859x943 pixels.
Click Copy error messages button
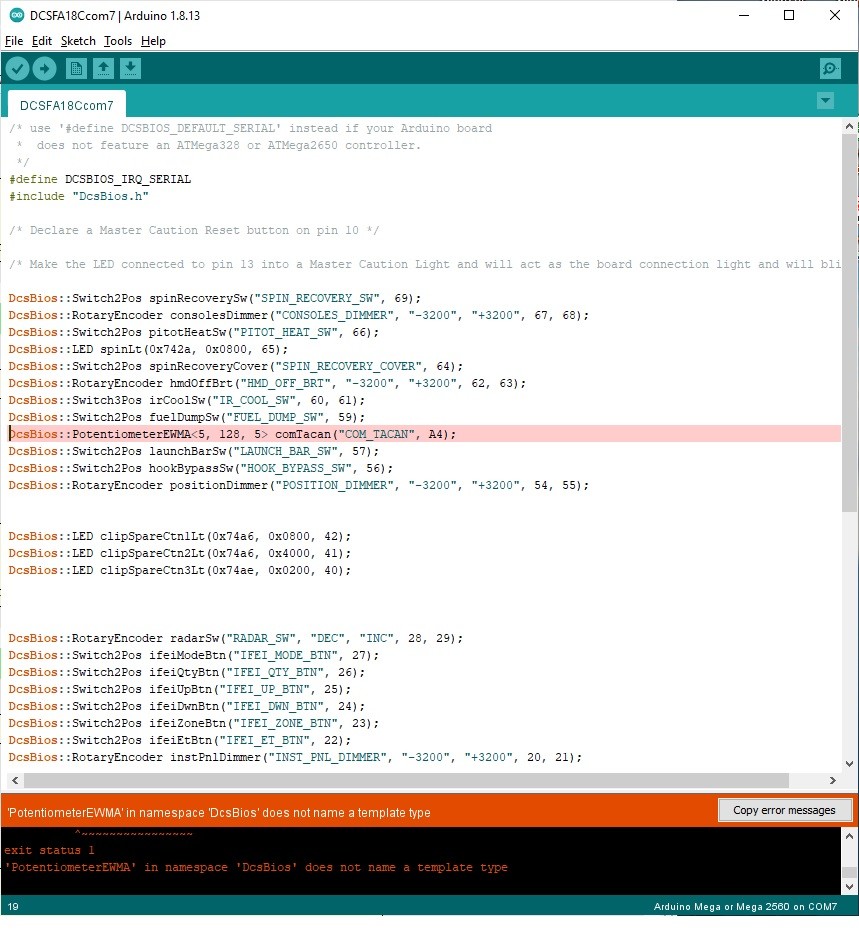784,810
